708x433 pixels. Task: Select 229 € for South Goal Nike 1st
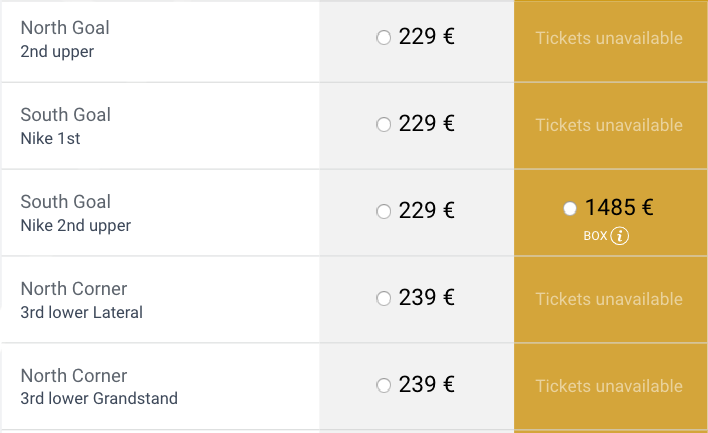pos(383,125)
